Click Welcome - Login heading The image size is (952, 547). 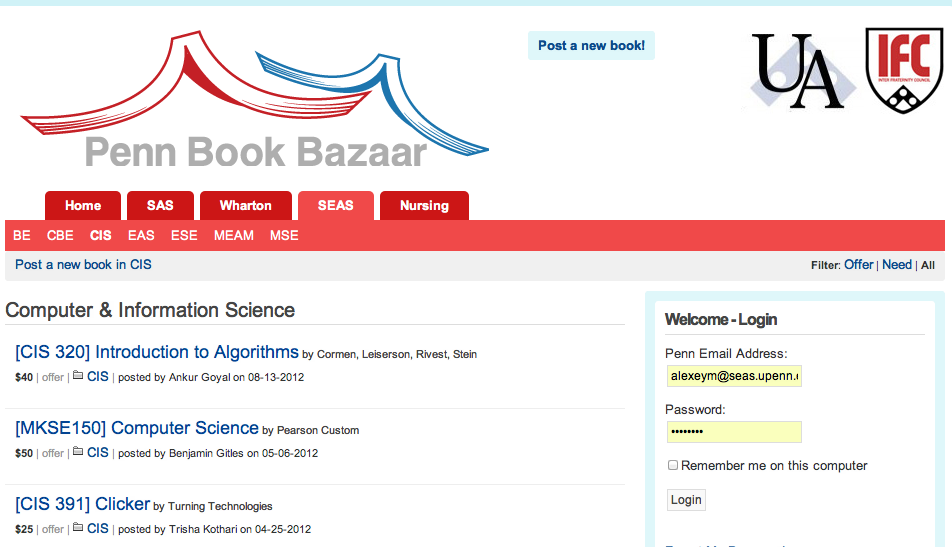pos(721,319)
